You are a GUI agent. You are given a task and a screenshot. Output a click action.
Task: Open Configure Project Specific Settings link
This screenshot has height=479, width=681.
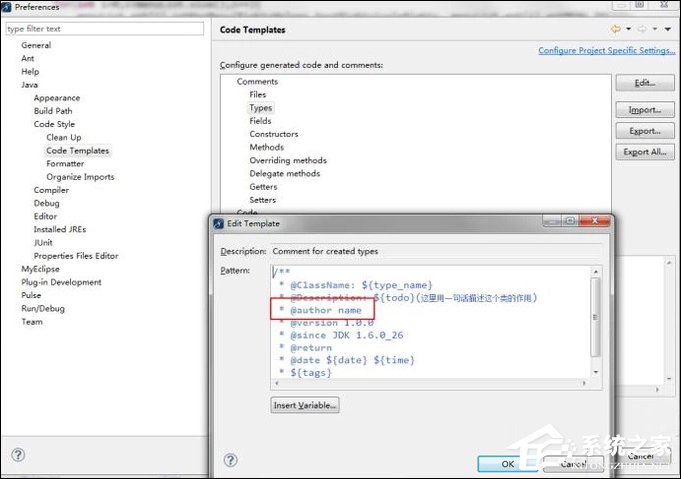point(607,50)
